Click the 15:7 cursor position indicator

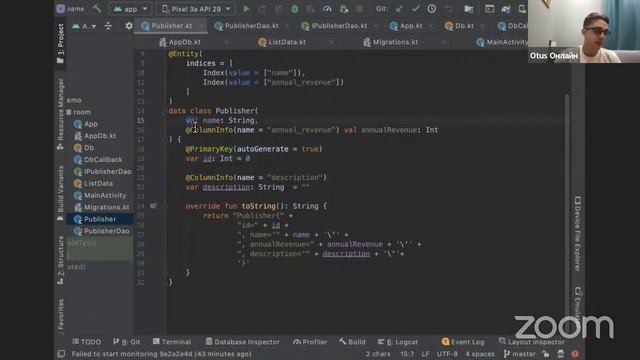point(407,354)
